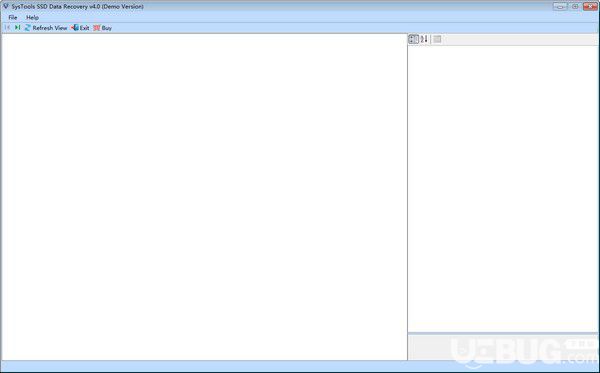Open the Help menu
Viewport: 600px width, 373px height.
click(32, 18)
